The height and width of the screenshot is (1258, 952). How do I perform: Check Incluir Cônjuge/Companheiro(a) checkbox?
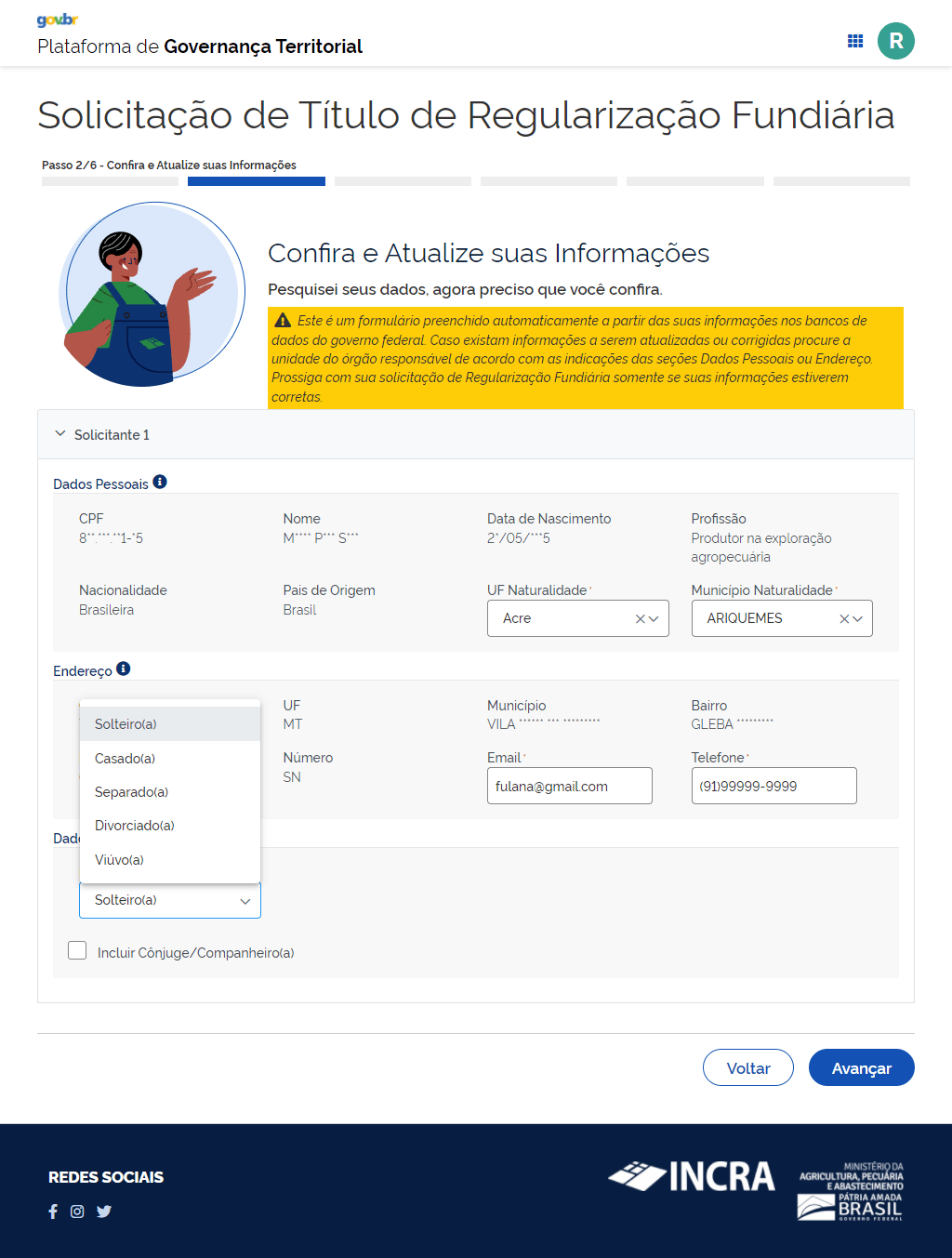click(77, 950)
